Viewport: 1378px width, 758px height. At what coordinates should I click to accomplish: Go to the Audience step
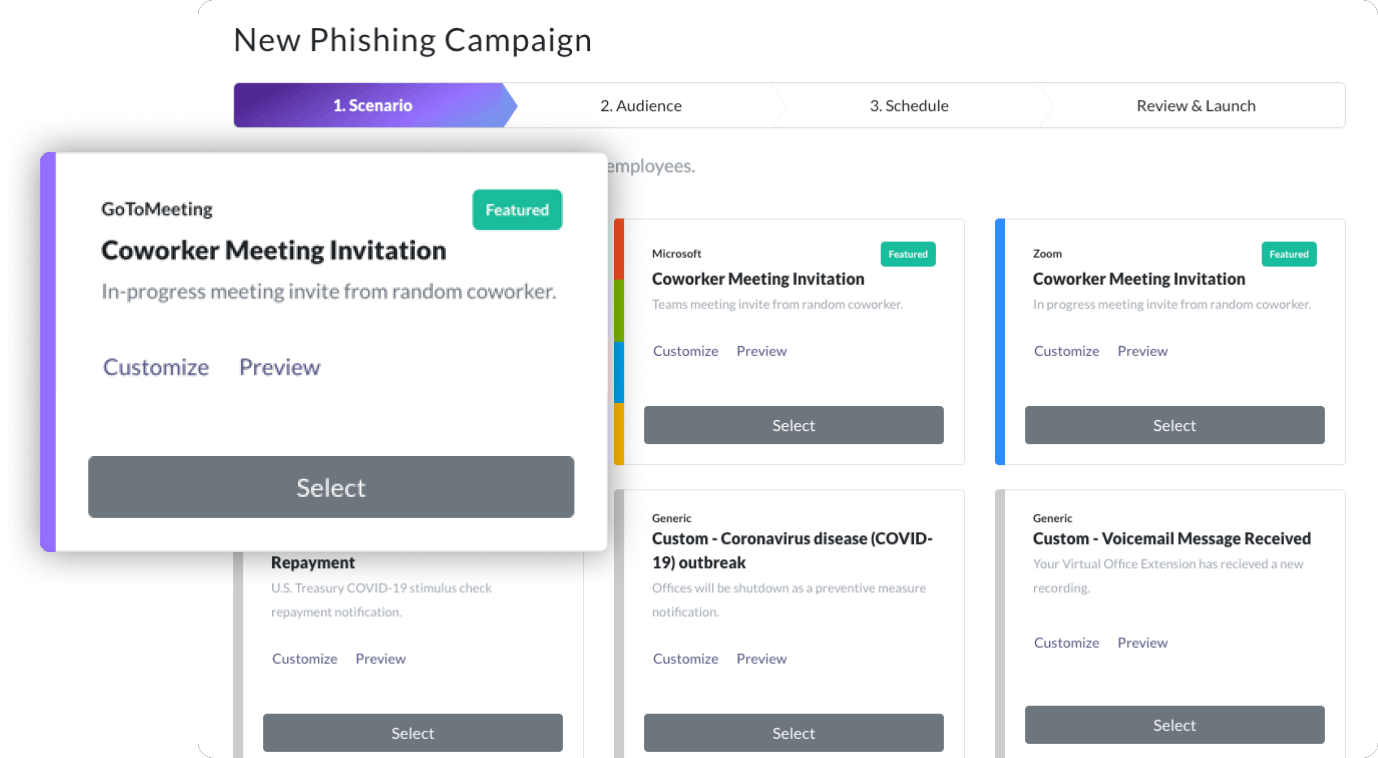[x=640, y=106]
